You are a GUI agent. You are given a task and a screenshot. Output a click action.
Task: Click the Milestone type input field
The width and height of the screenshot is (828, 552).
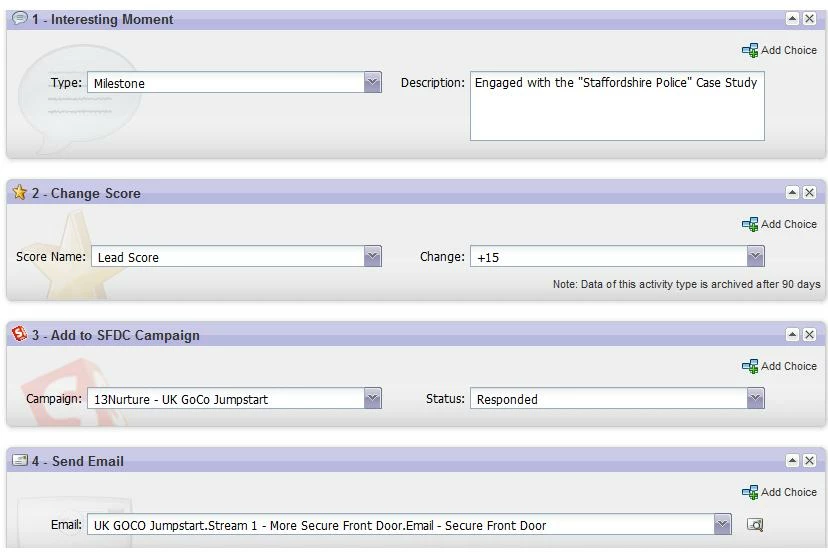coord(225,82)
